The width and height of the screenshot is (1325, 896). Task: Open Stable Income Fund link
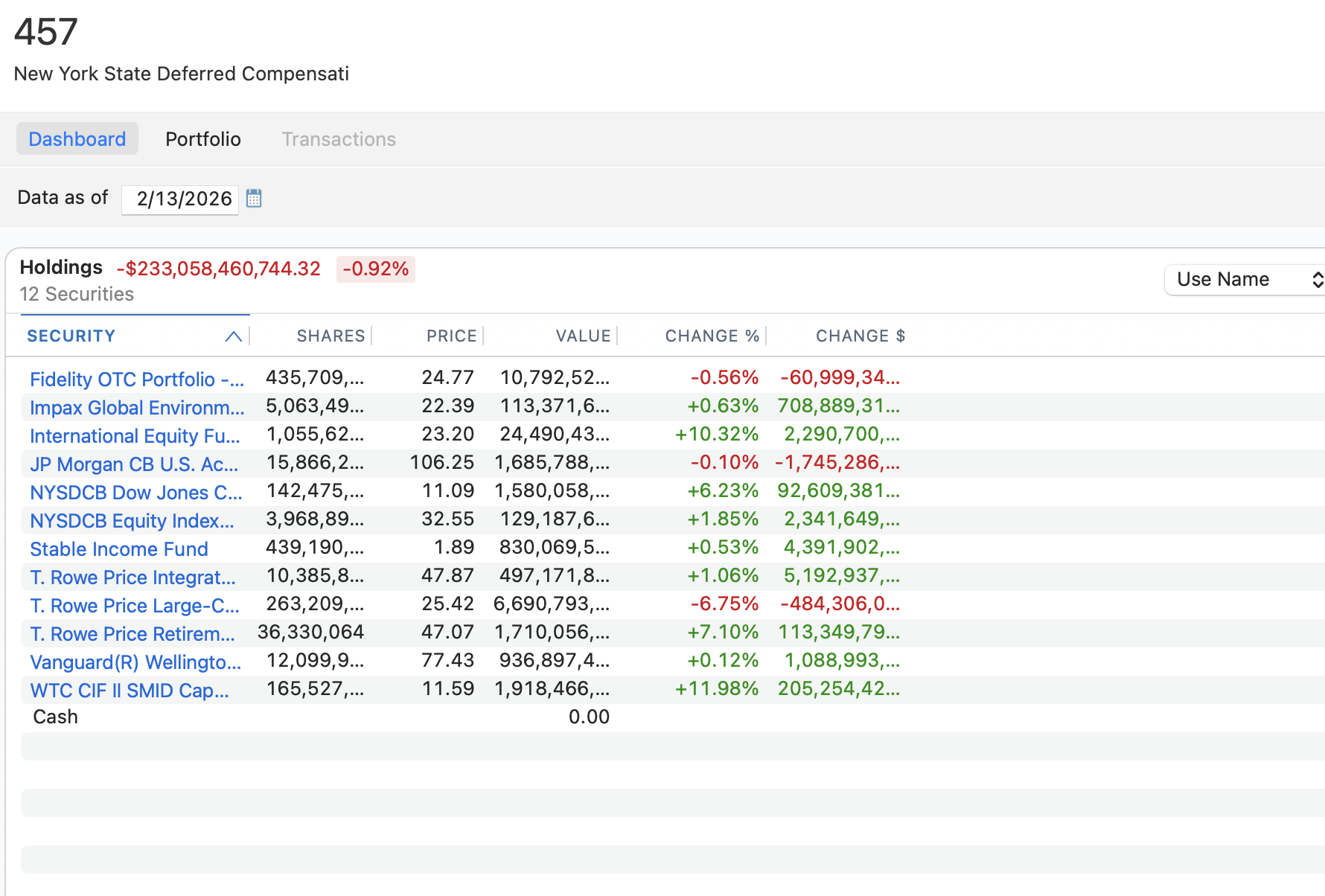tap(119, 549)
